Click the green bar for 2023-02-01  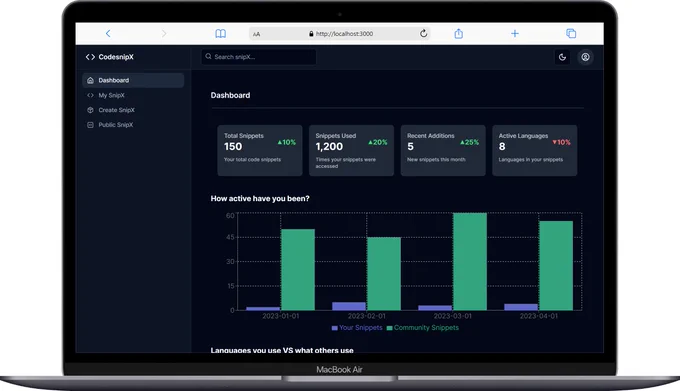384,274
